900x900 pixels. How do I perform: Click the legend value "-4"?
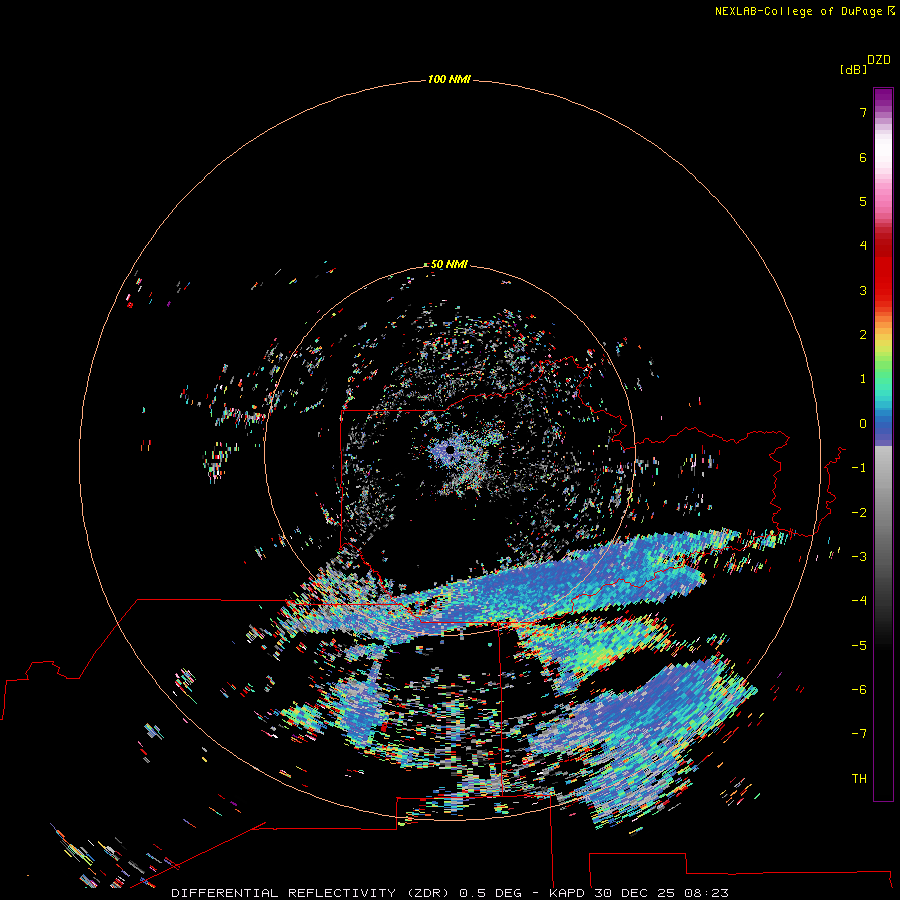point(859,601)
